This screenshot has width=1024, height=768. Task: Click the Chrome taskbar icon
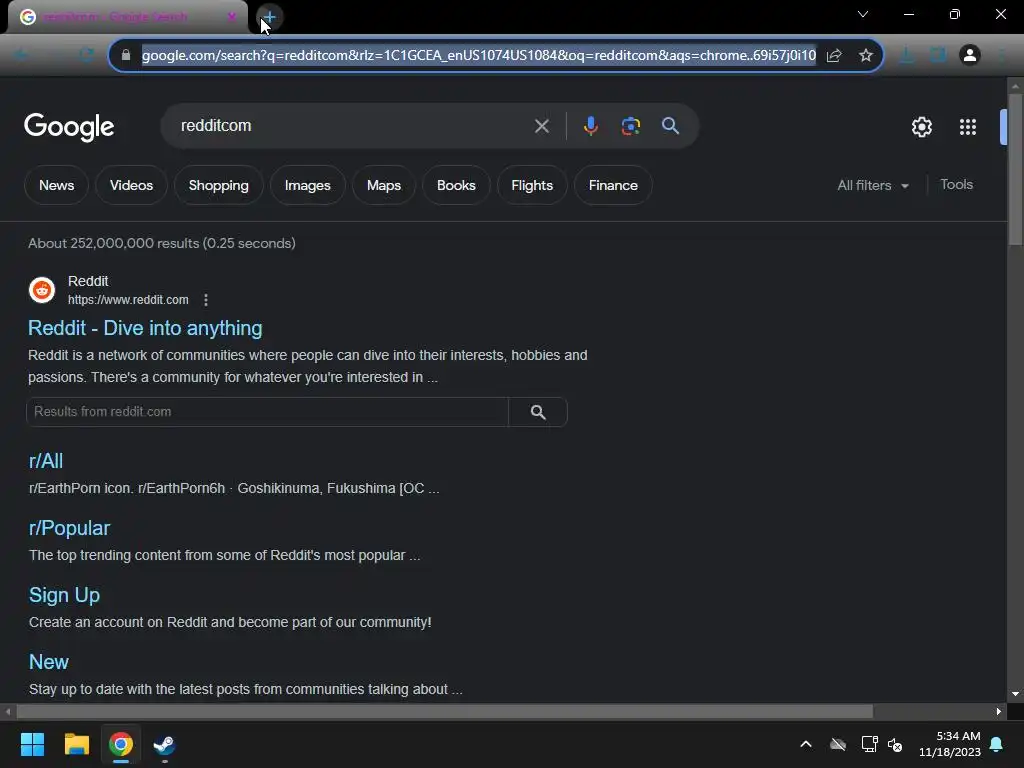click(x=121, y=744)
